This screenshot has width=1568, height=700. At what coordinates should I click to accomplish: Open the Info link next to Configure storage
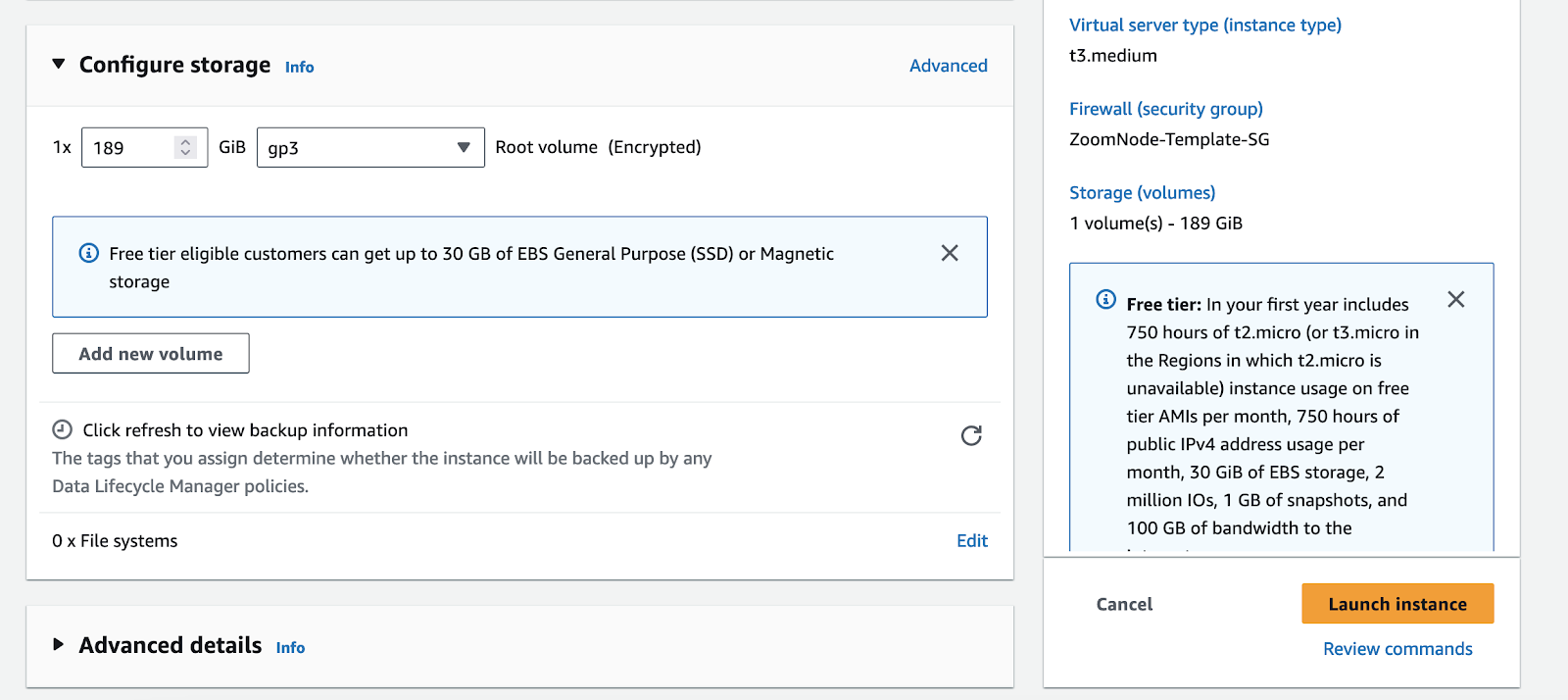(299, 67)
